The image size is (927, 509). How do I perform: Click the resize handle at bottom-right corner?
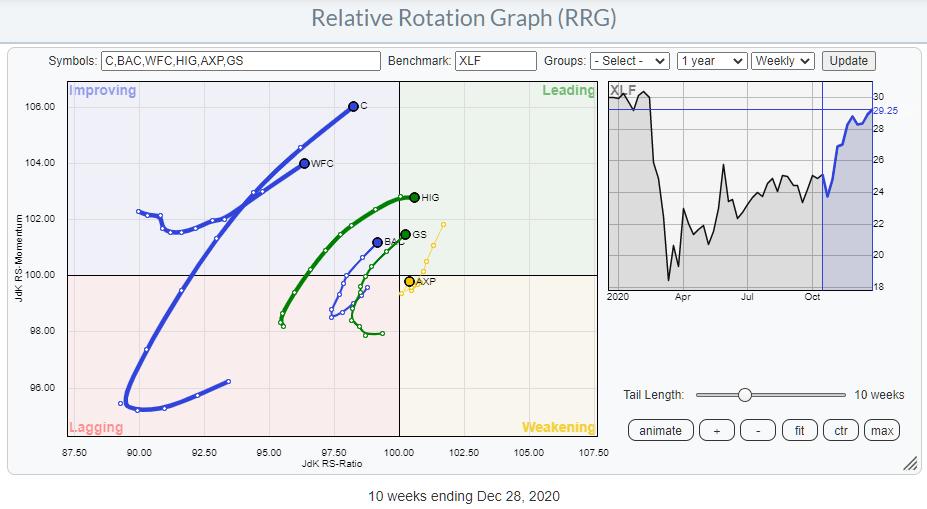tap(910, 464)
